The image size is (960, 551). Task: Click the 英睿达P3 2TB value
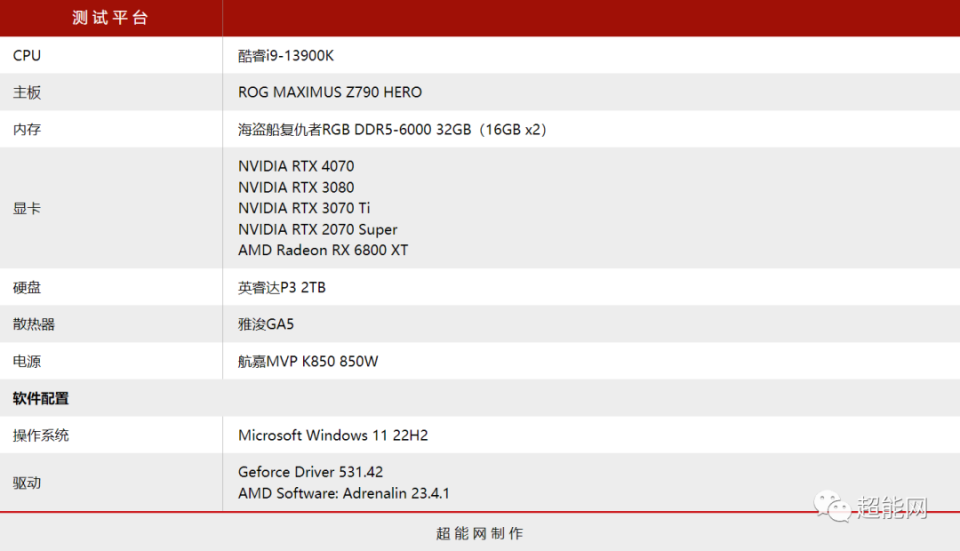282,288
